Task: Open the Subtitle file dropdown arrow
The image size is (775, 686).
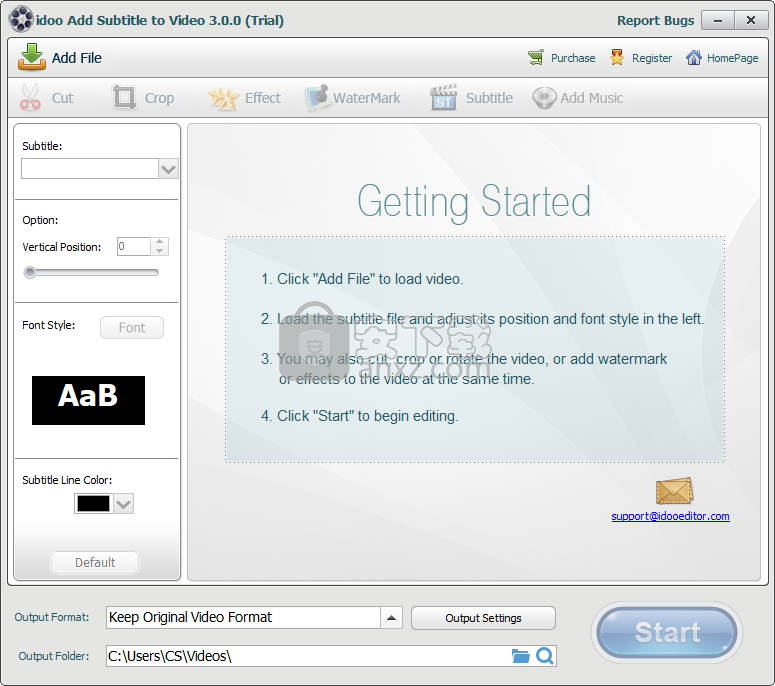Action: pos(168,169)
